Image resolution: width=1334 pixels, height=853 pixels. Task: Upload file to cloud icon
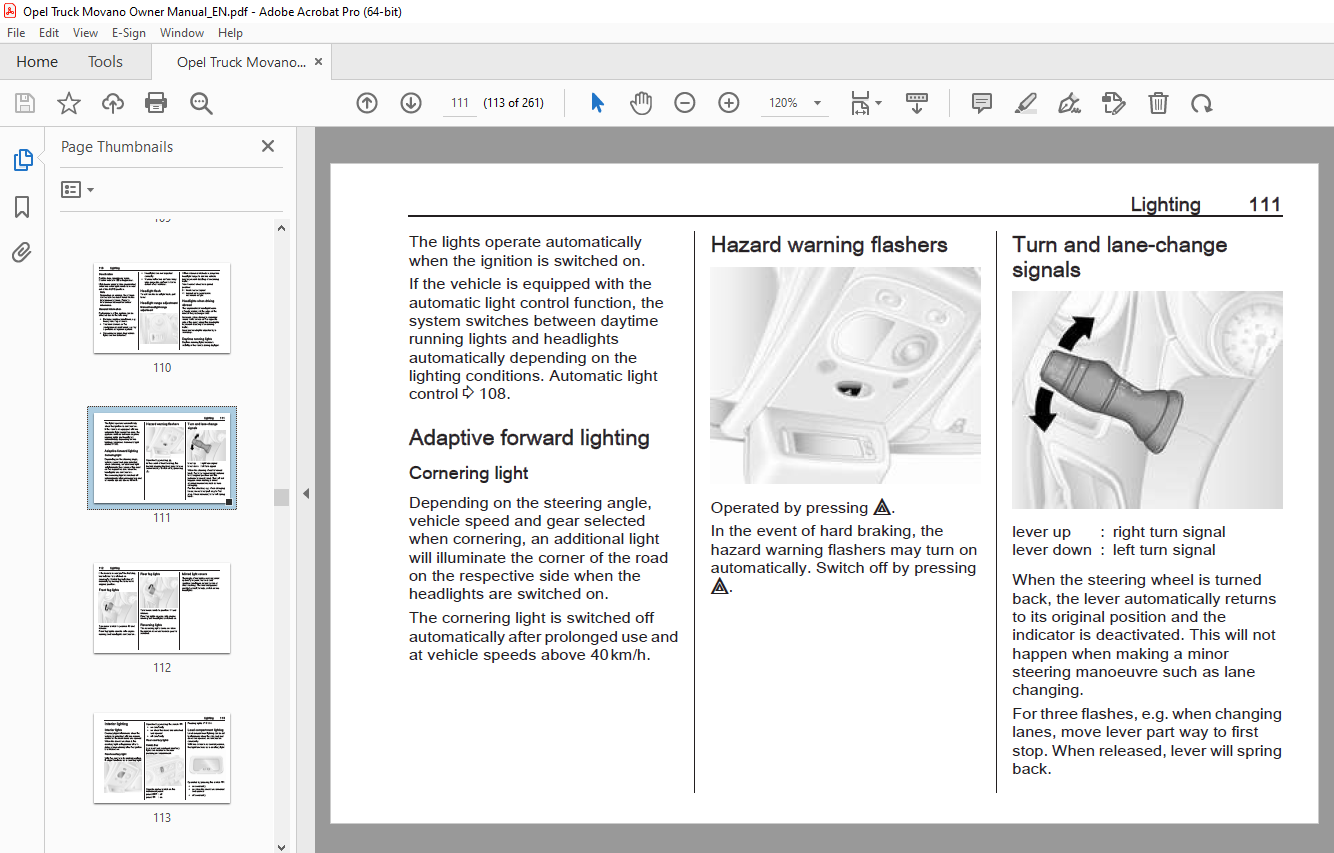[x=113, y=103]
